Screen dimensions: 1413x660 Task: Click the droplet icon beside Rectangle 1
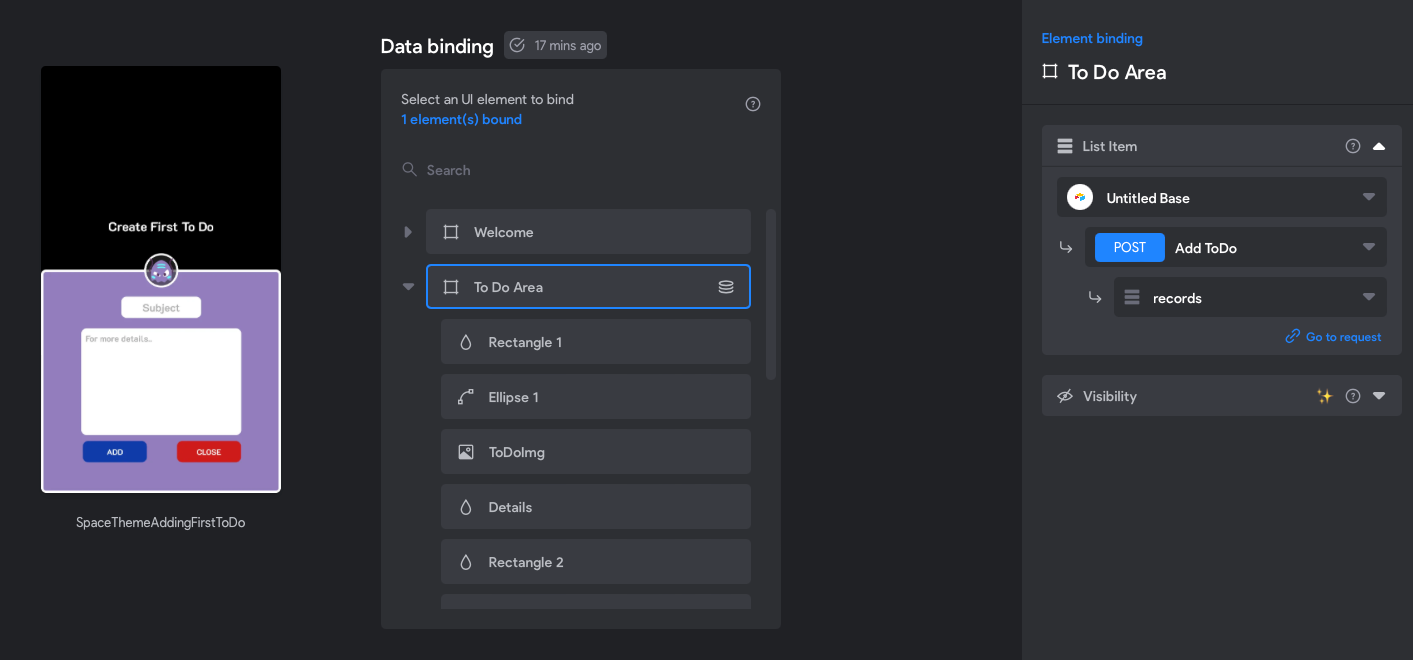click(465, 342)
